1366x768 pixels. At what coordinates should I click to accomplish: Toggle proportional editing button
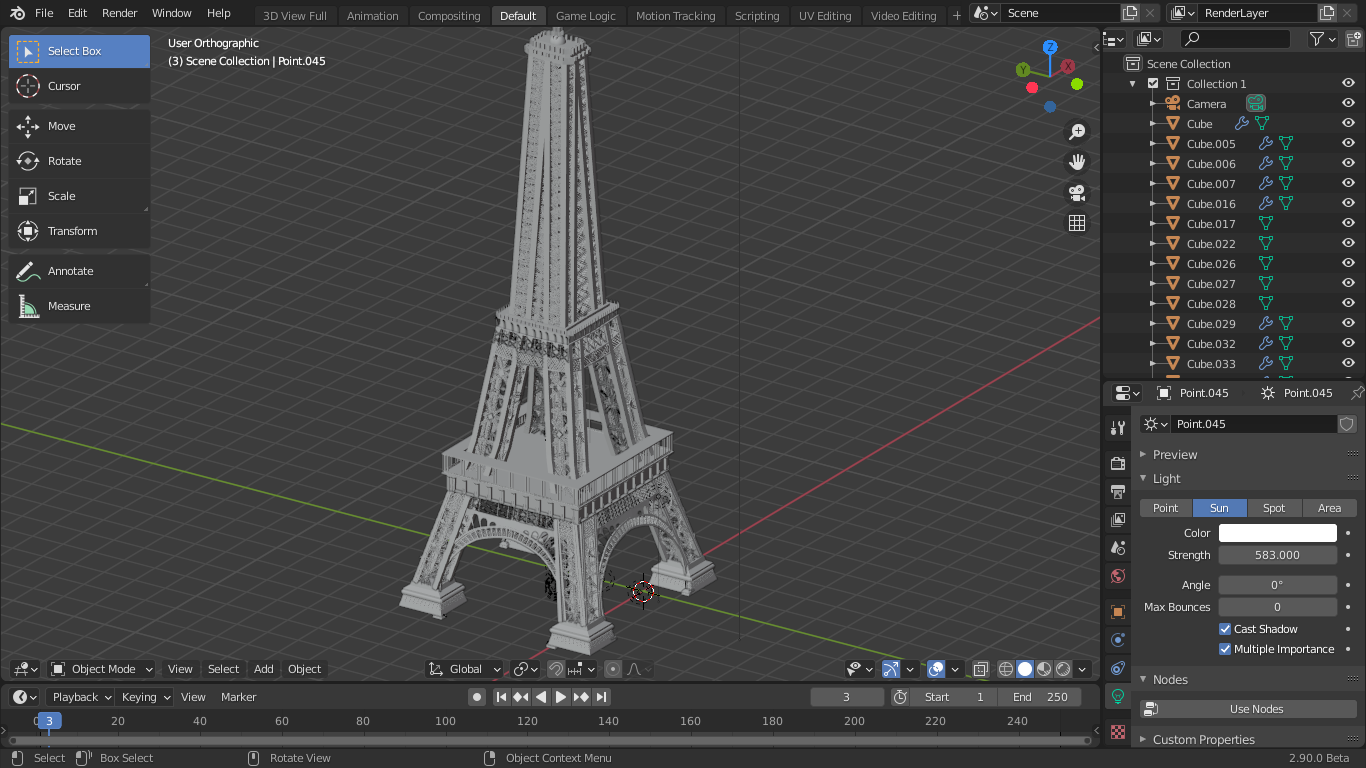tap(613, 669)
